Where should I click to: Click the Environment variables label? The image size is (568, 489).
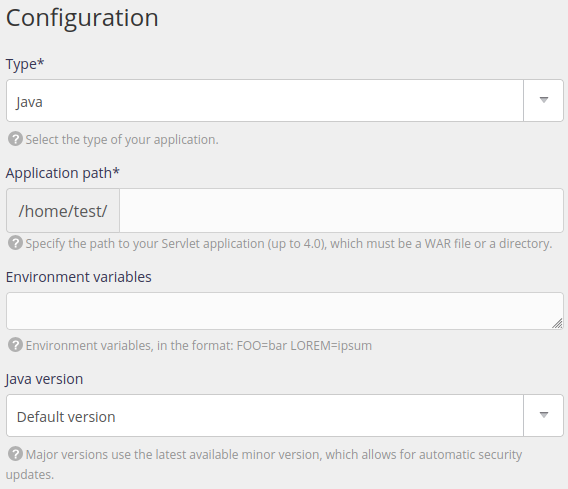(79, 277)
